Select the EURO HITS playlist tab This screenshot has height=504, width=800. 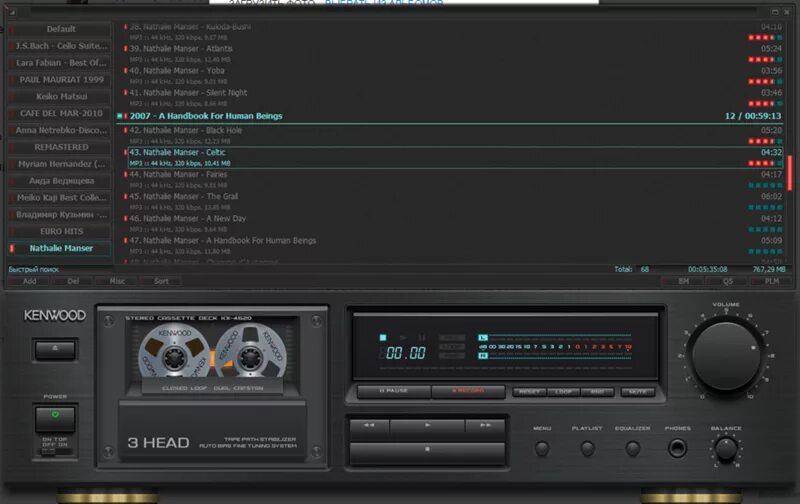[60, 231]
